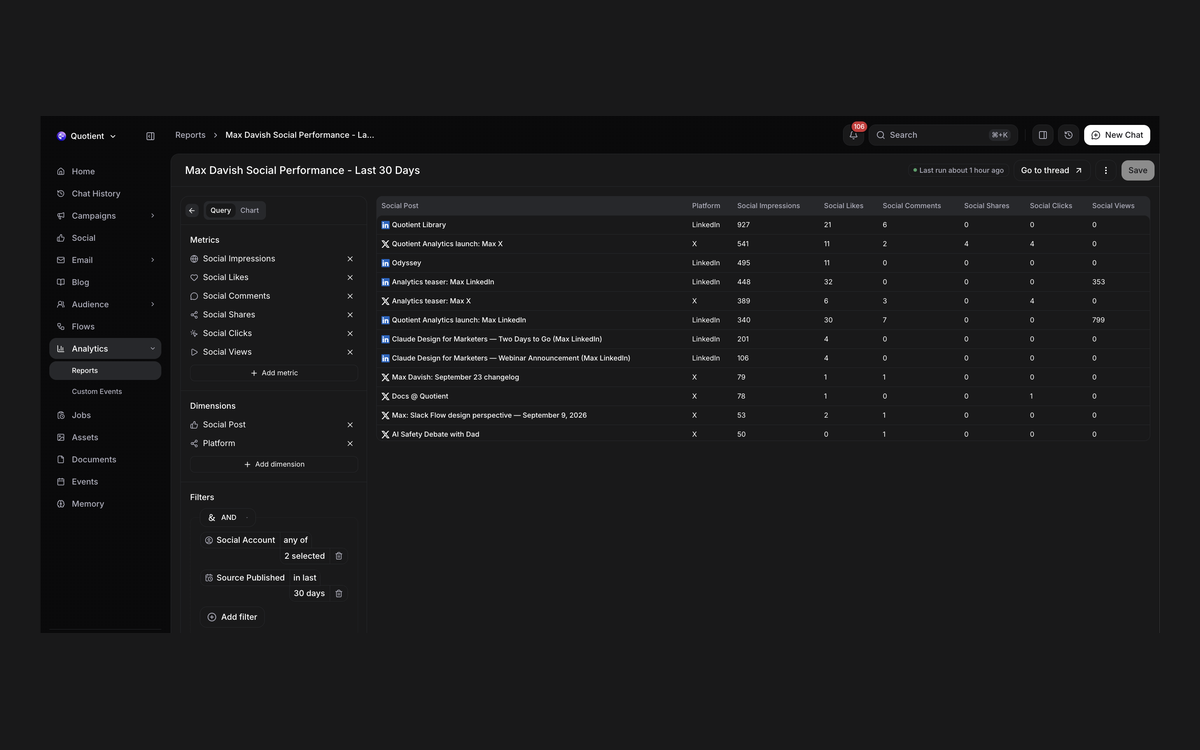Change the 'in last' date operator
The width and height of the screenshot is (1200, 750).
pos(305,578)
